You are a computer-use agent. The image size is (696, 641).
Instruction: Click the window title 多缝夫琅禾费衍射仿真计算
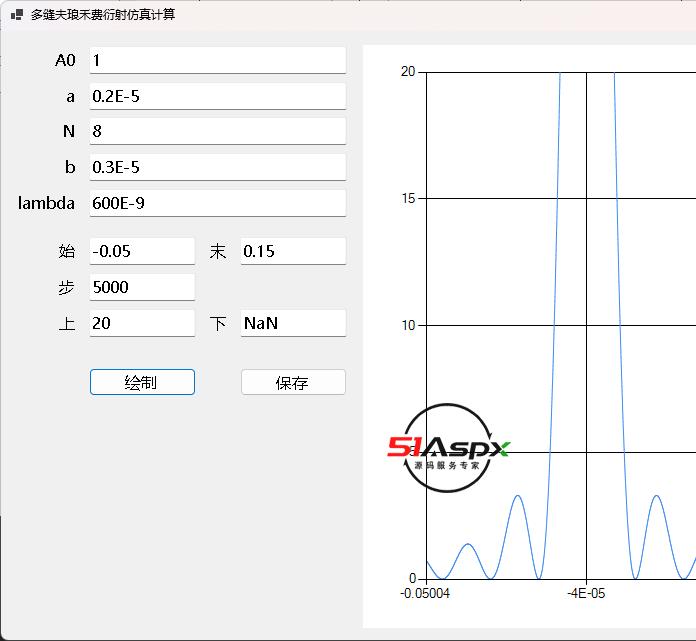click(103, 15)
